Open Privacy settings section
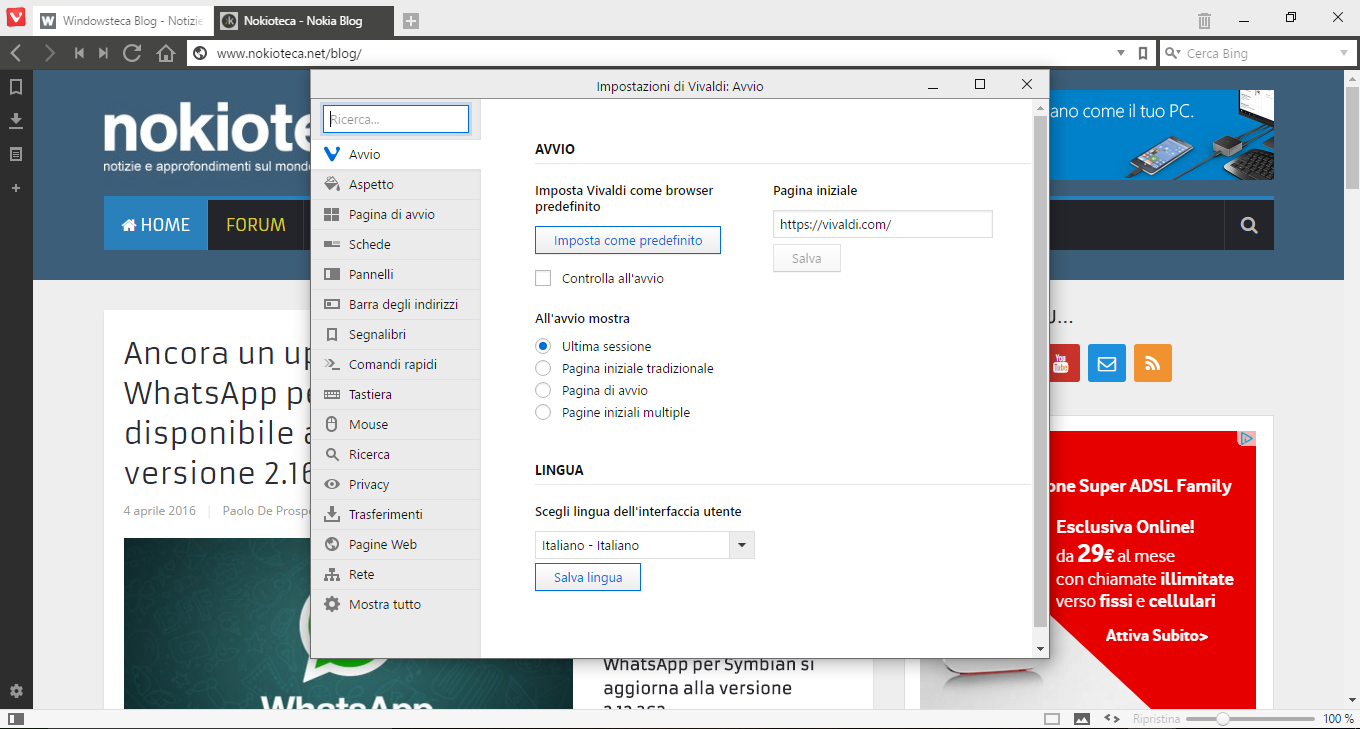Image resolution: width=1360 pixels, height=729 pixels. [x=396, y=484]
